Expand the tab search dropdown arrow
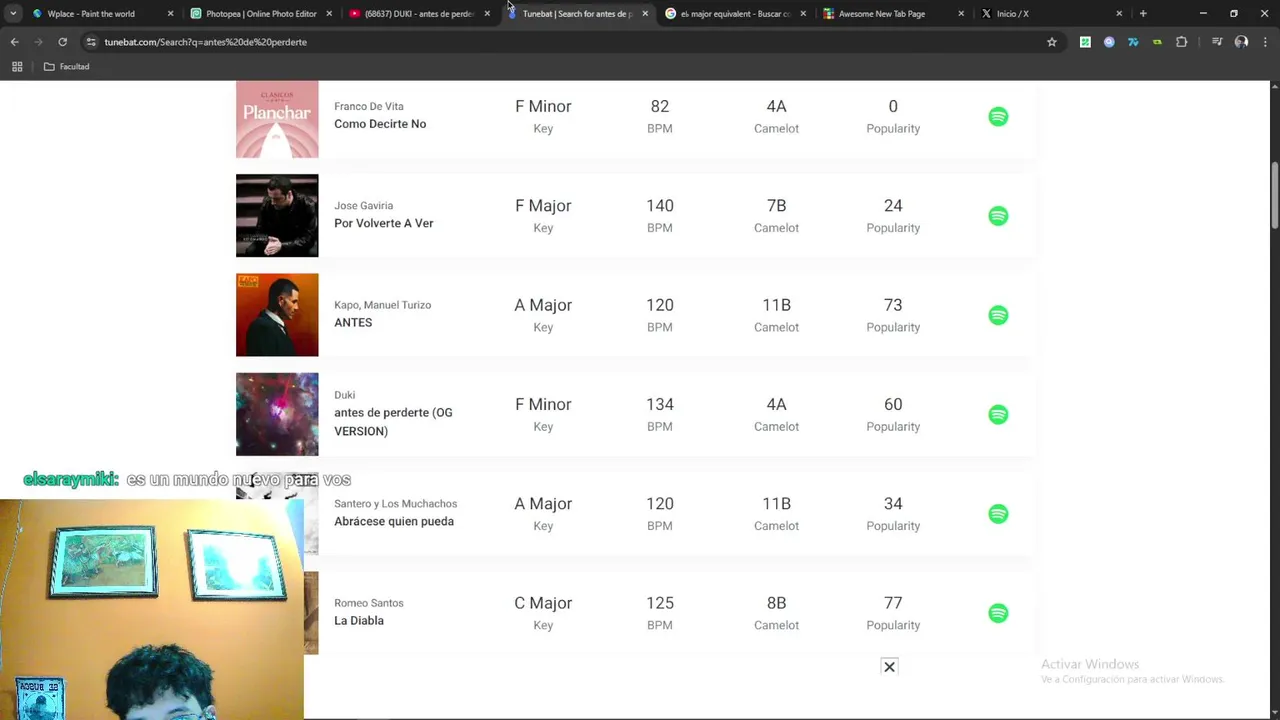This screenshot has height=720, width=1280. pos(13,14)
